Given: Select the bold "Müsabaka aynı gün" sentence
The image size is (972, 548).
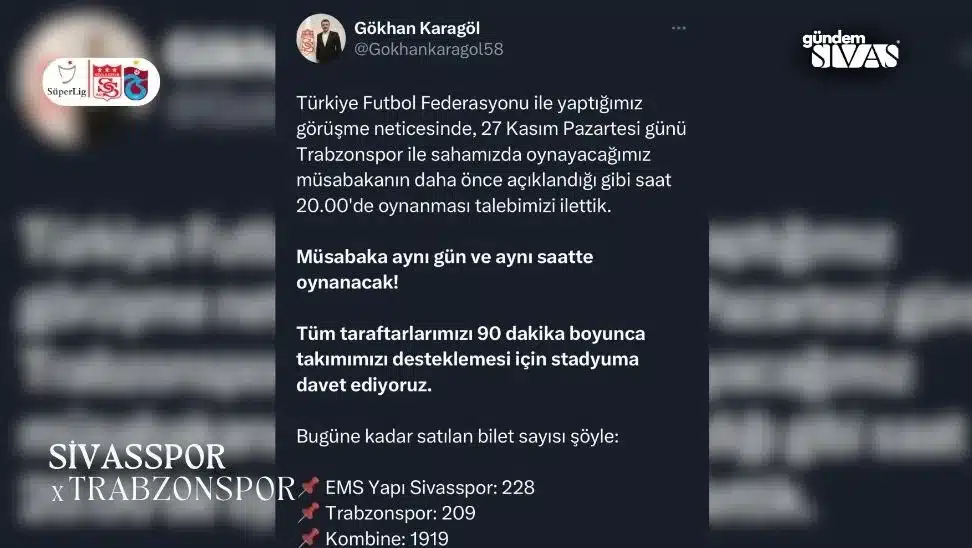Looking at the screenshot, I should tap(444, 269).
